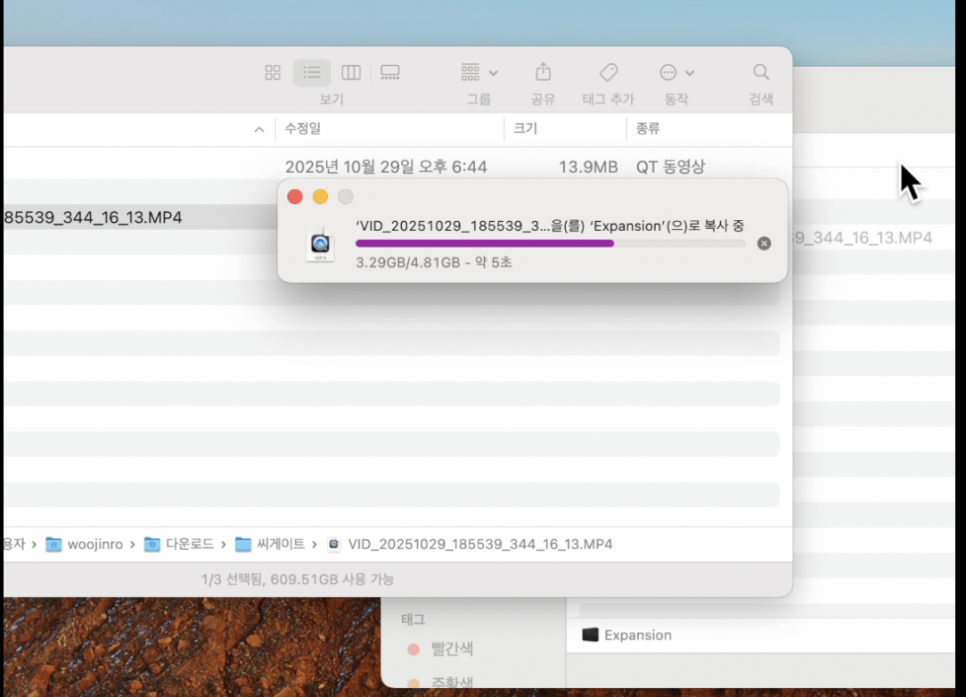This screenshot has width=966, height=697.
Task: Sort files by 종류 column
Action: pos(647,129)
